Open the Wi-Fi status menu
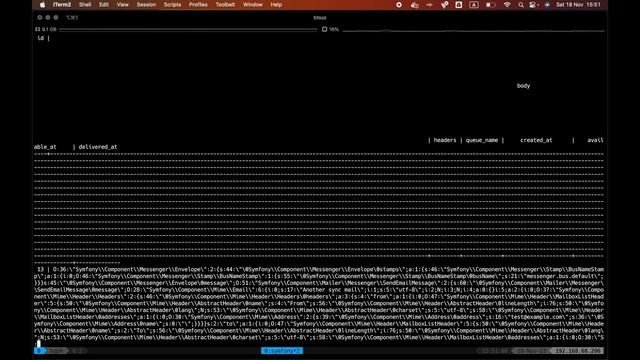Image resolution: width=640 pixels, height=360 pixels. coord(507,5)
